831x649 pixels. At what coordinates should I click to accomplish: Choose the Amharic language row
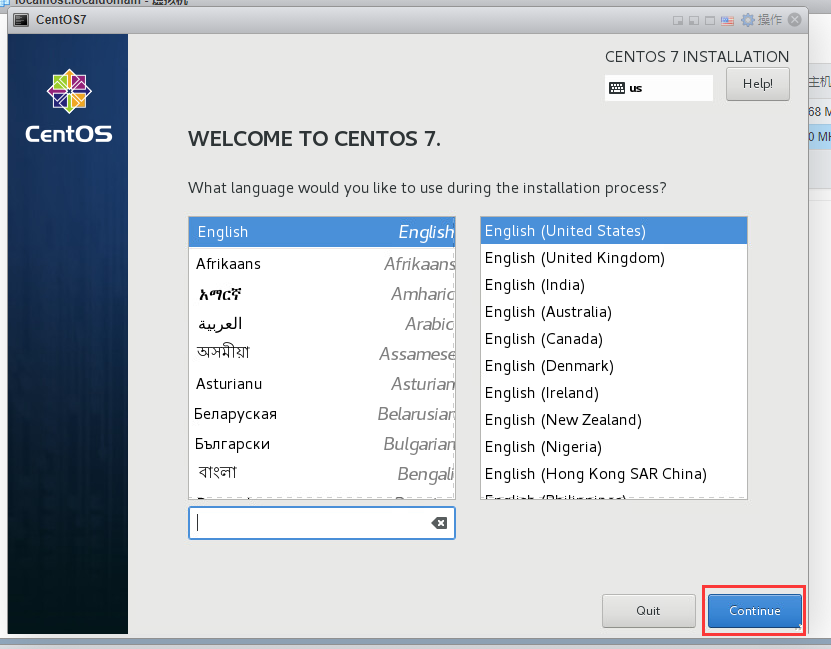tap(322, 294)
